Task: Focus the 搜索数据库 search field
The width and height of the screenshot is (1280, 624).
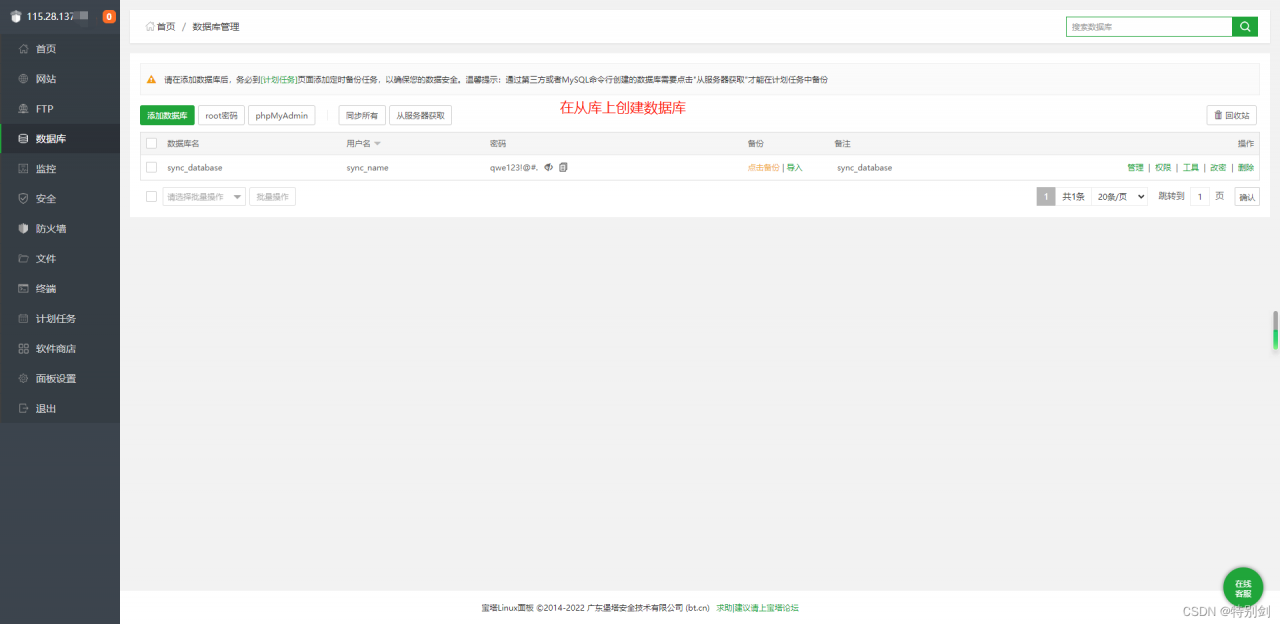Action: coord(1149,27)
